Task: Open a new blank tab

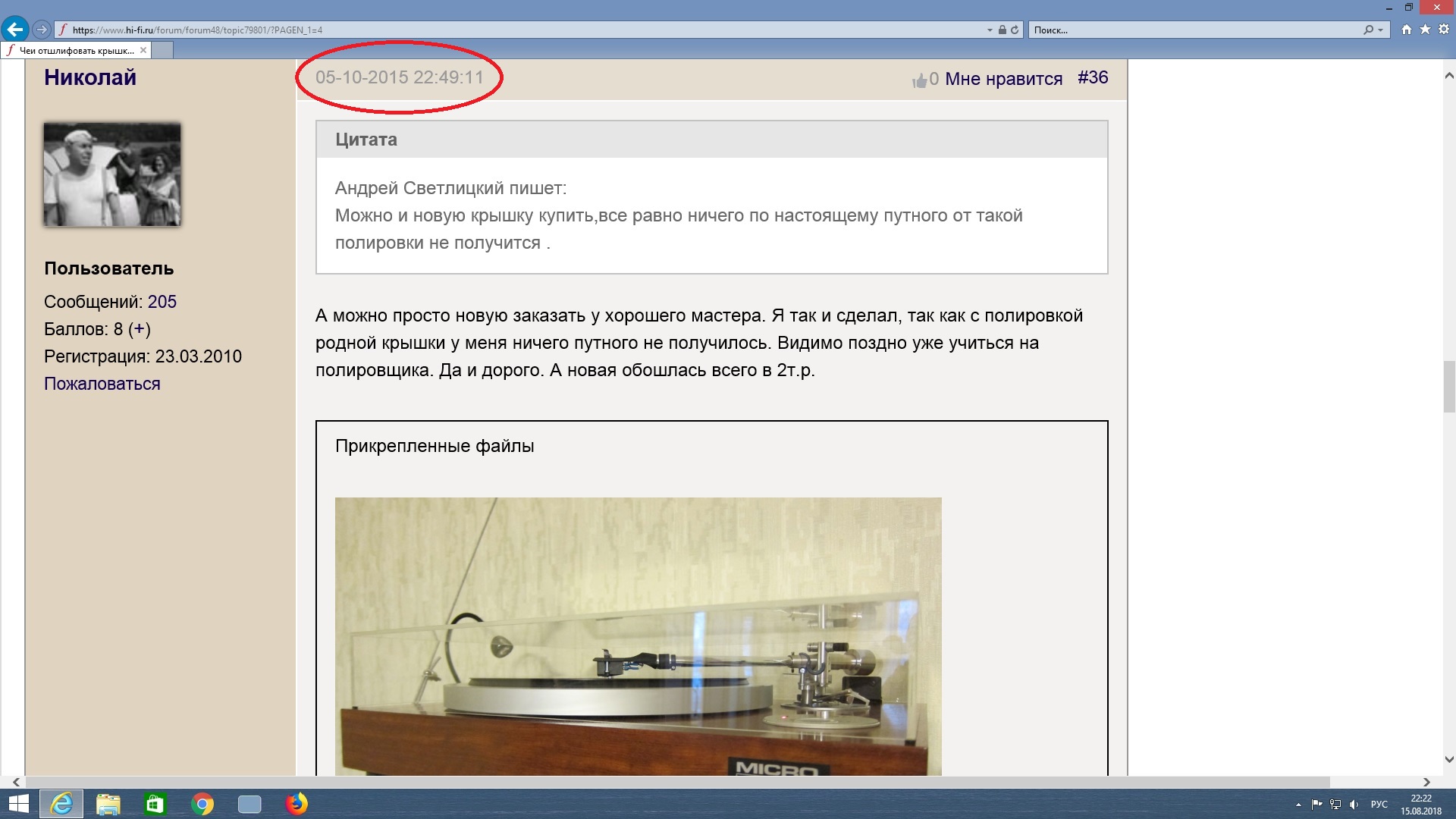Action: coord(162,50)
